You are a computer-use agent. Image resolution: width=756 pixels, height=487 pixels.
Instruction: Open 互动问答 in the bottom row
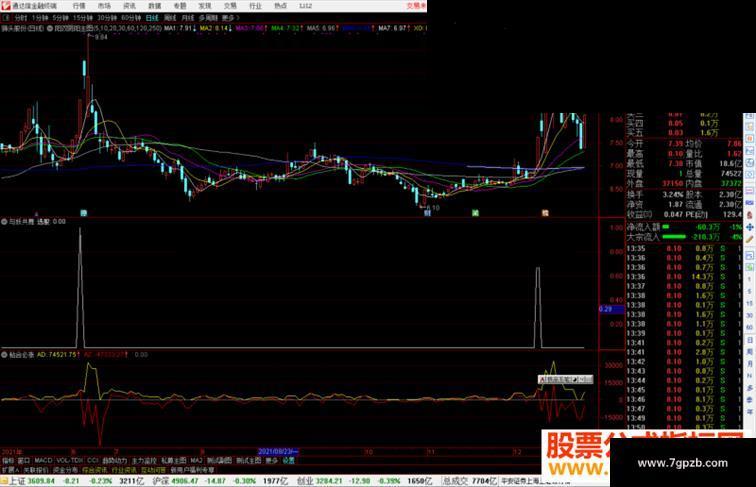[x=153, y=470]
